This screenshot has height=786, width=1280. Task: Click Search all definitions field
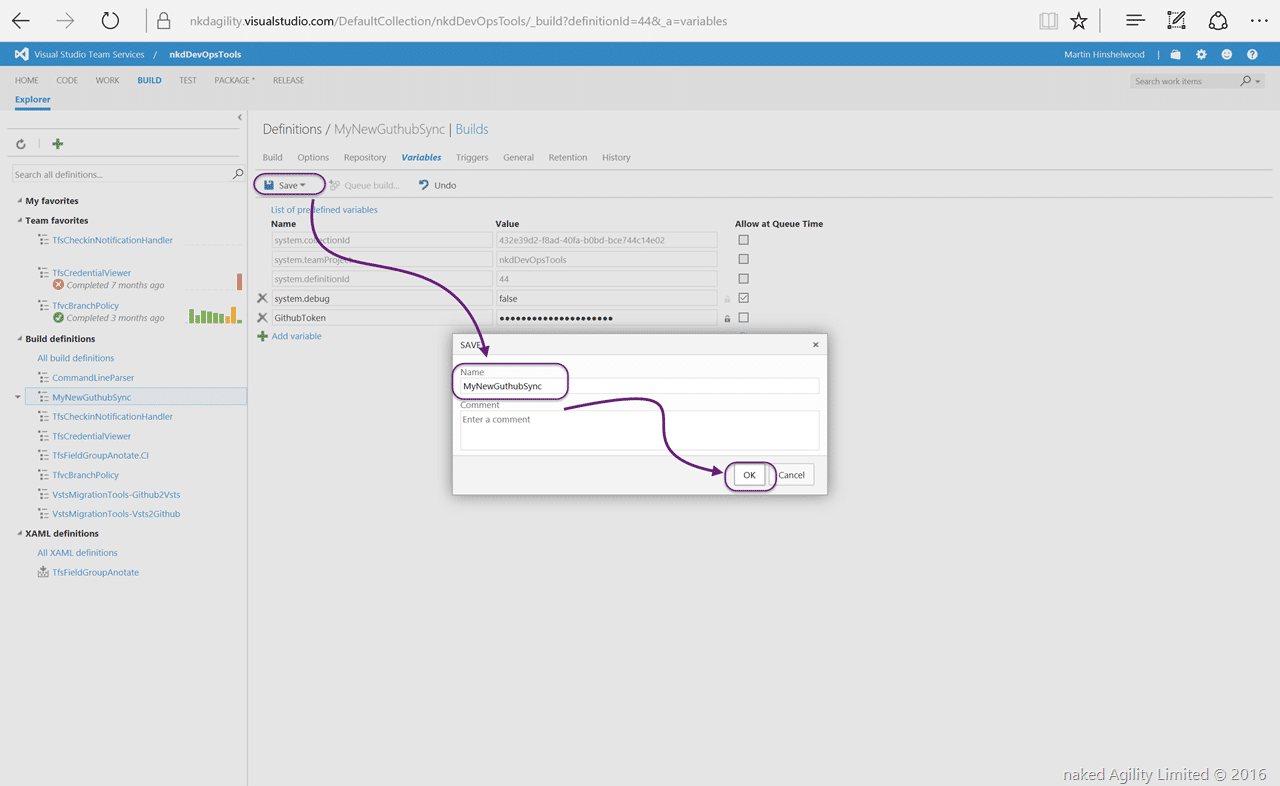(x=121, y=174)
